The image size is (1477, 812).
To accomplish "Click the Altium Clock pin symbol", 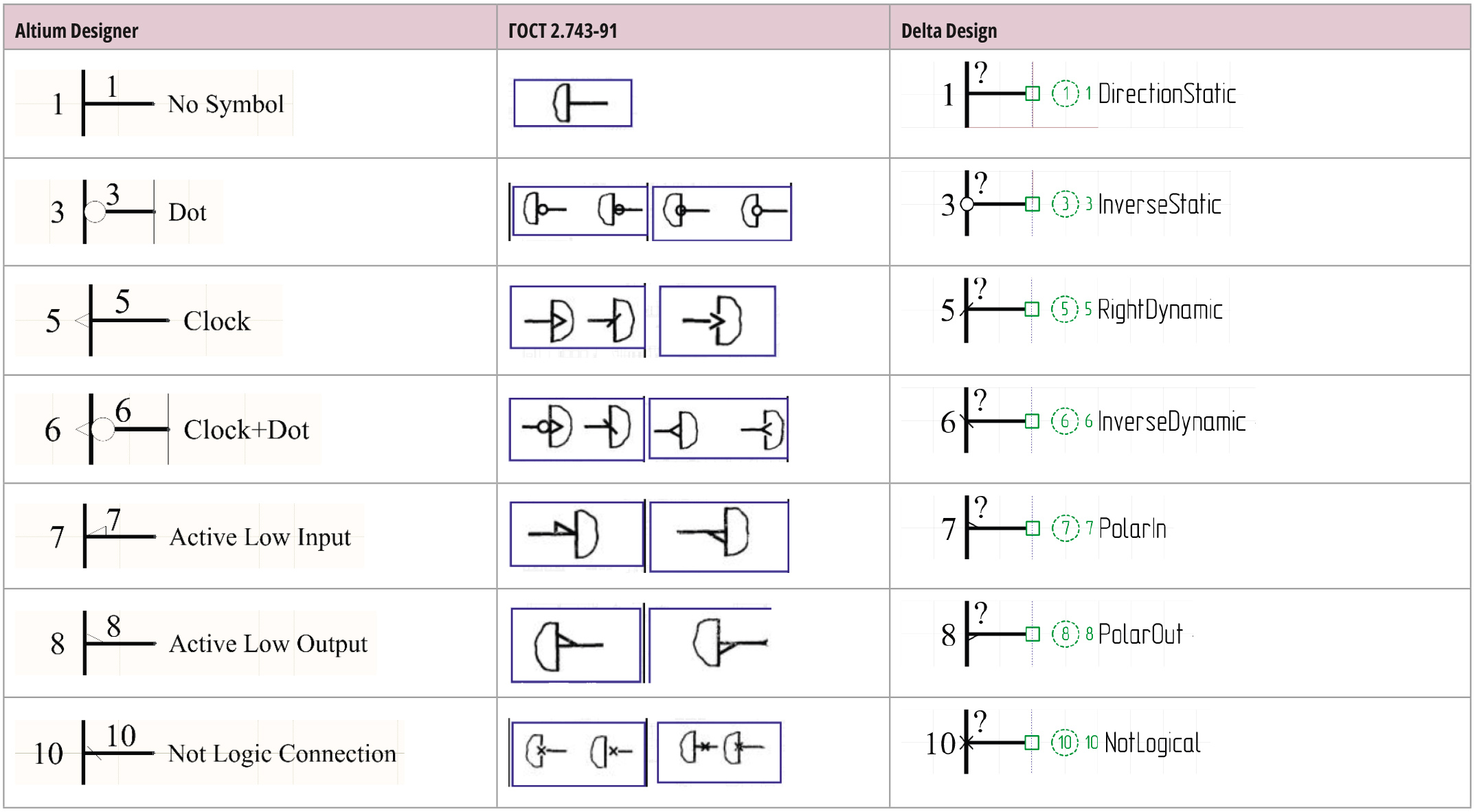I will point(122,321).
